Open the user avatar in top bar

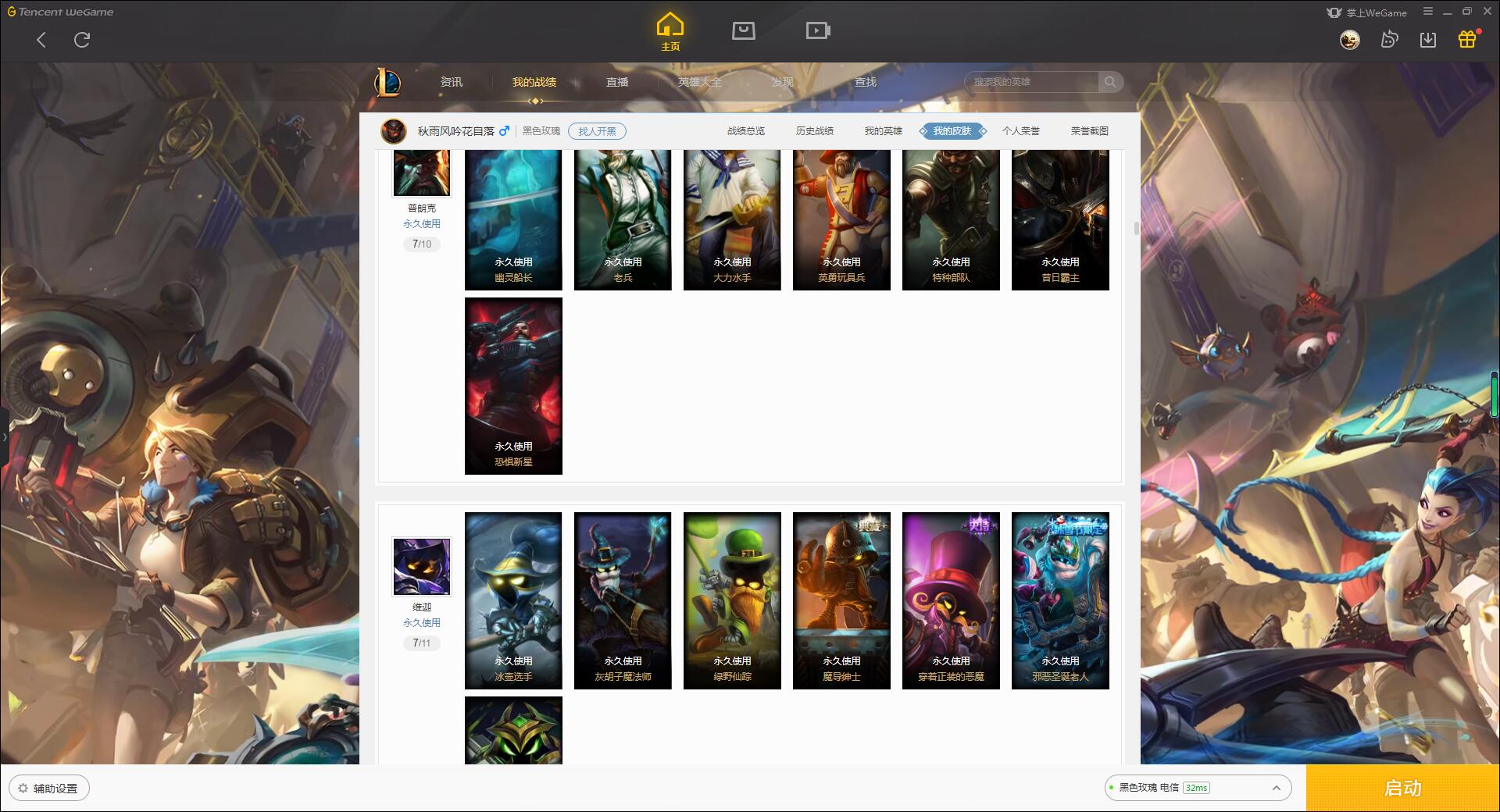coord(1349,40)
